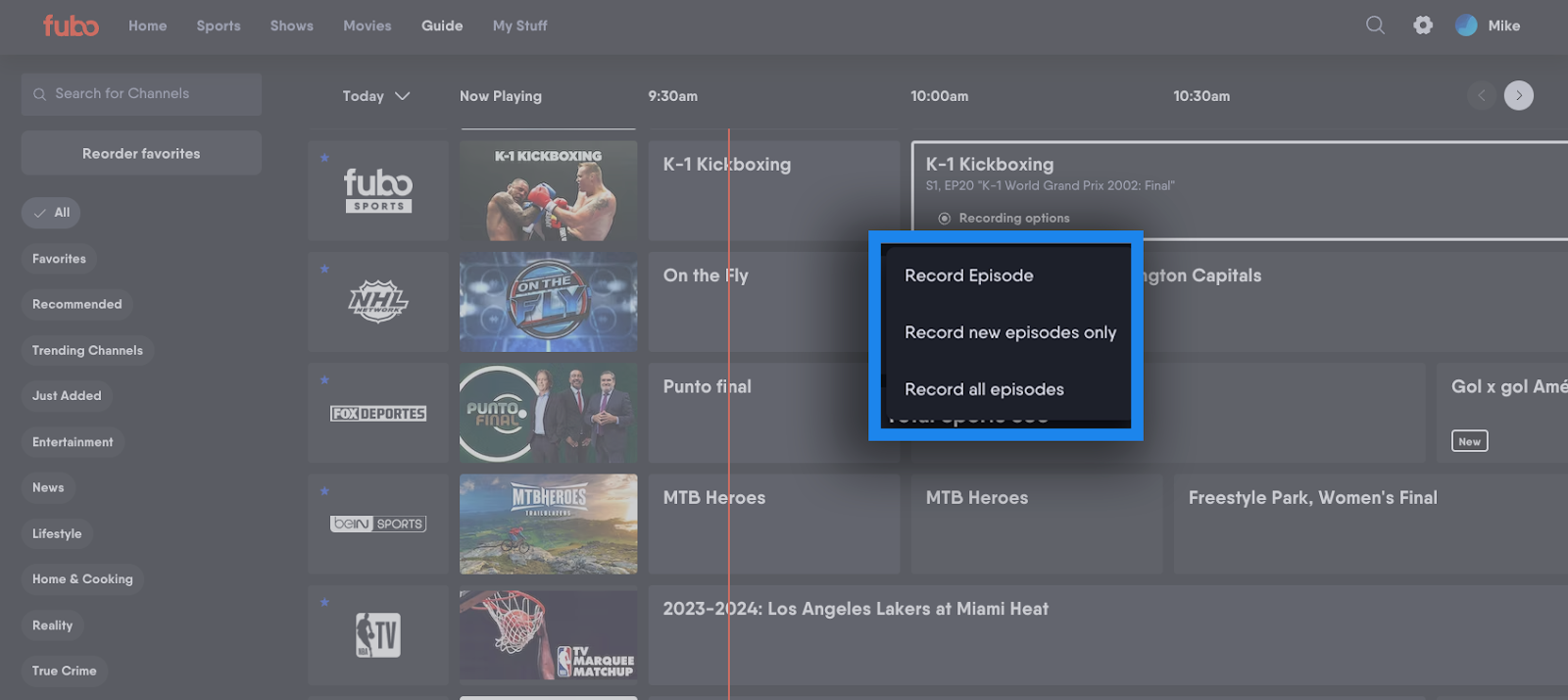Image resolution: width=1568 pixels, height=700 pixels.
Task: Open the Guide nav item
Action: click(x=442, y=25)
